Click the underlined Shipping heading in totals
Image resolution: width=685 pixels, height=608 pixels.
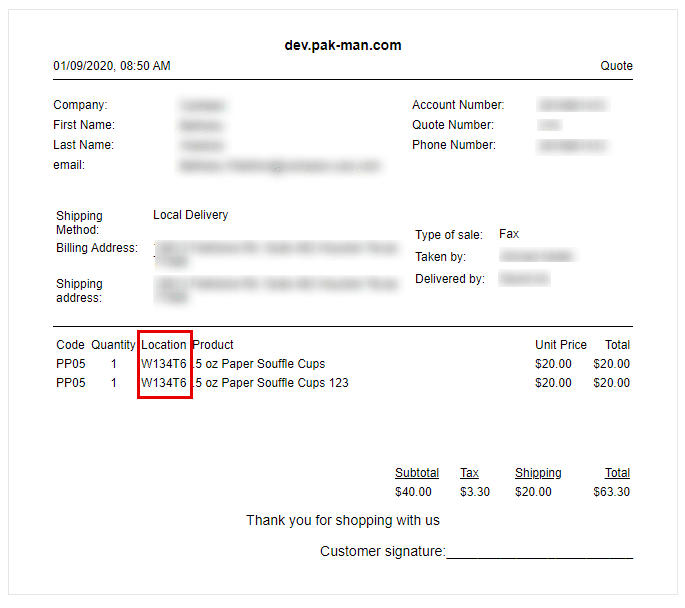[538, 473]
